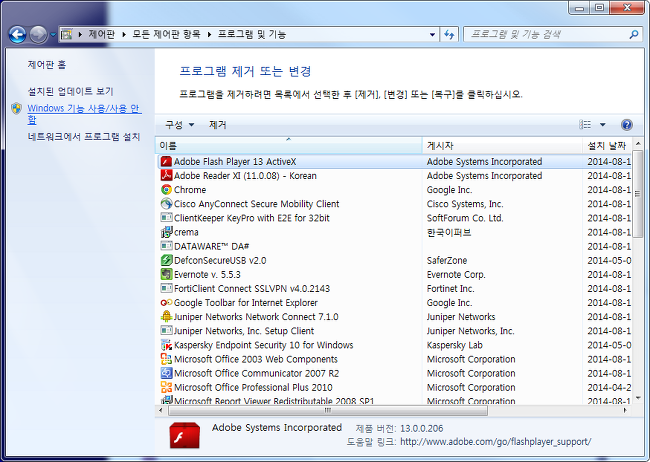Click the large Flash icon in details pane
Viewport: 650px width, 462px height.
184,435
